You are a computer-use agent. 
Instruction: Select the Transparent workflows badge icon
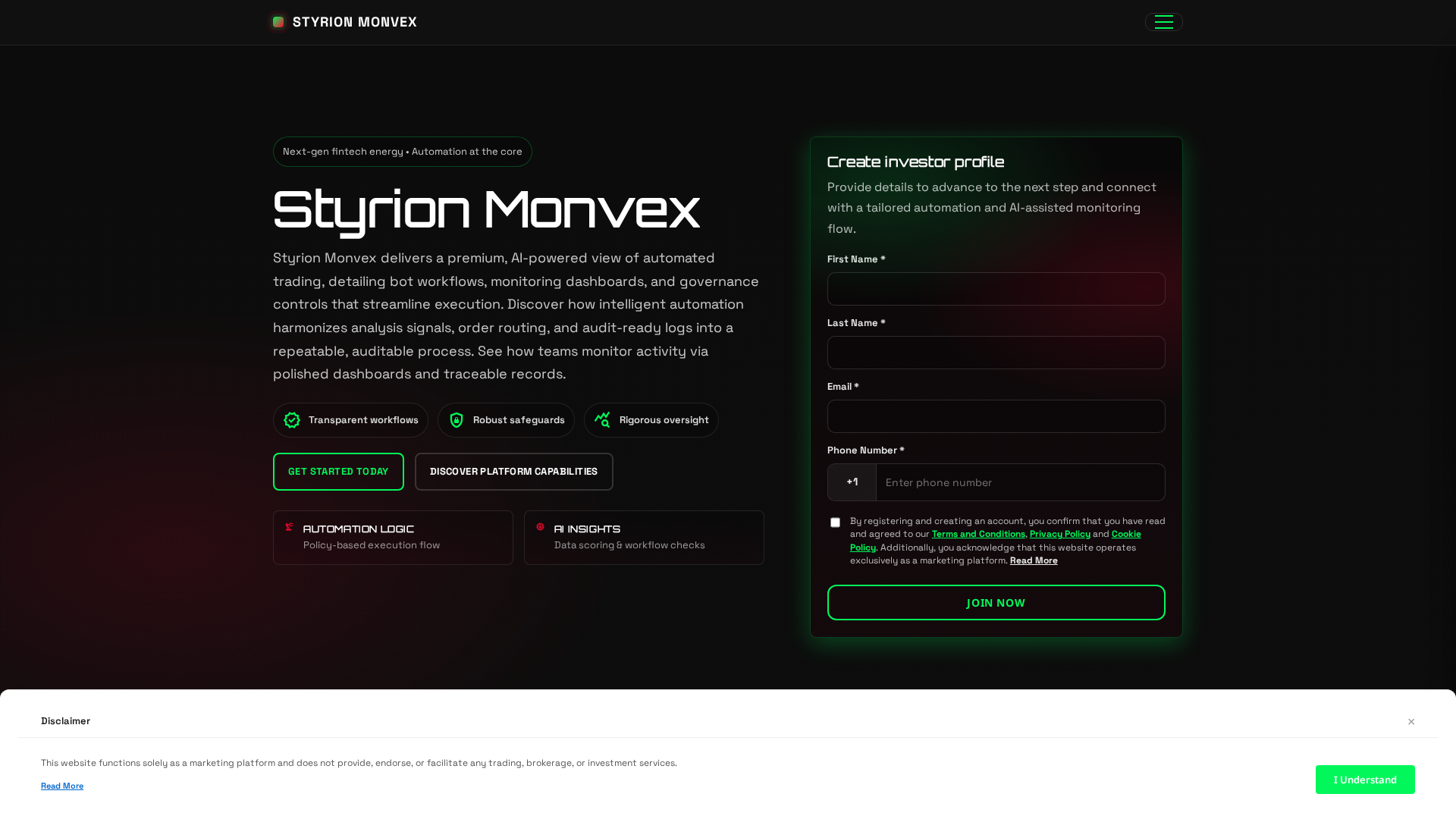[x=292, y=419]
